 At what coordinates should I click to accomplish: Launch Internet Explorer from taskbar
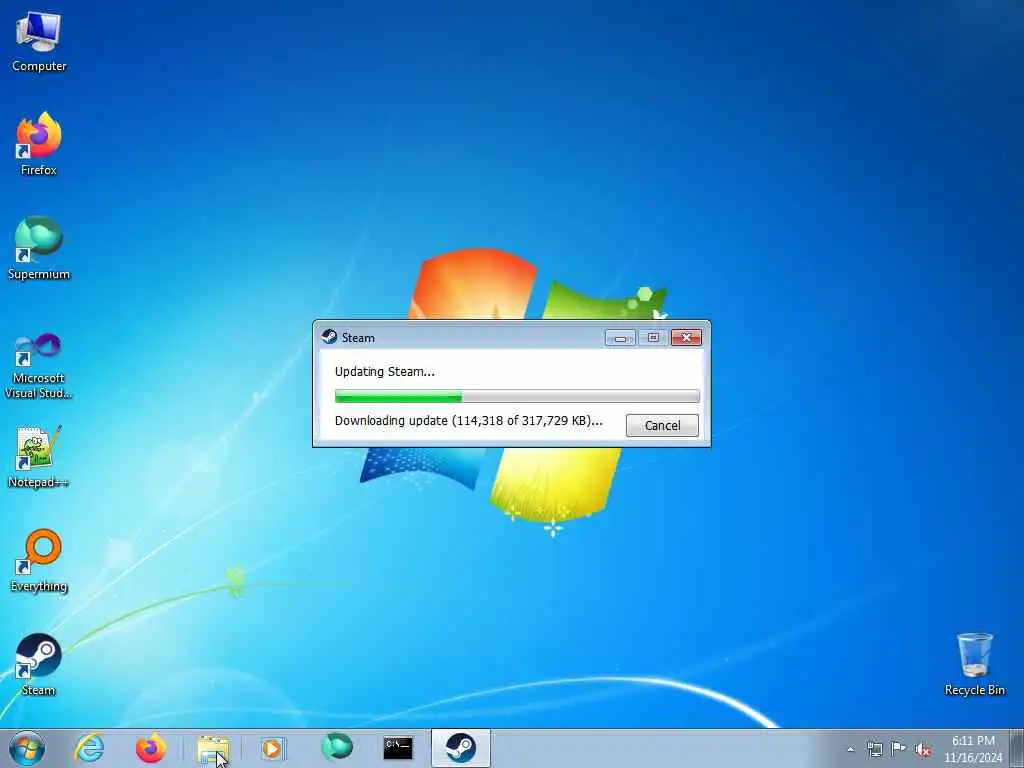click(89, 748)
